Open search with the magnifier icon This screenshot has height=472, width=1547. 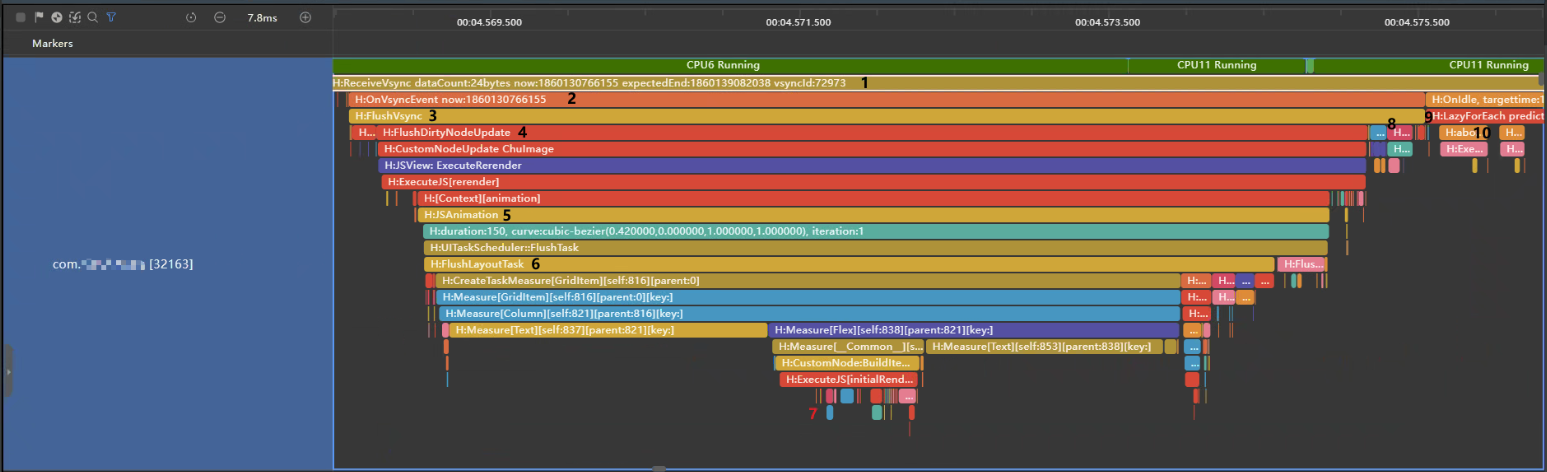[x=92, y=17]
